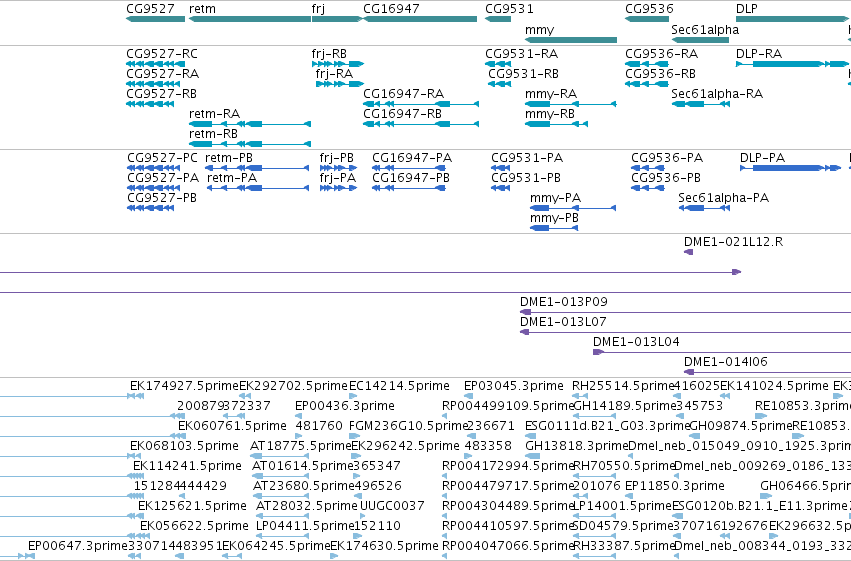
Task: Select the Sec61alpha gene bar
Action: [700, 40]
